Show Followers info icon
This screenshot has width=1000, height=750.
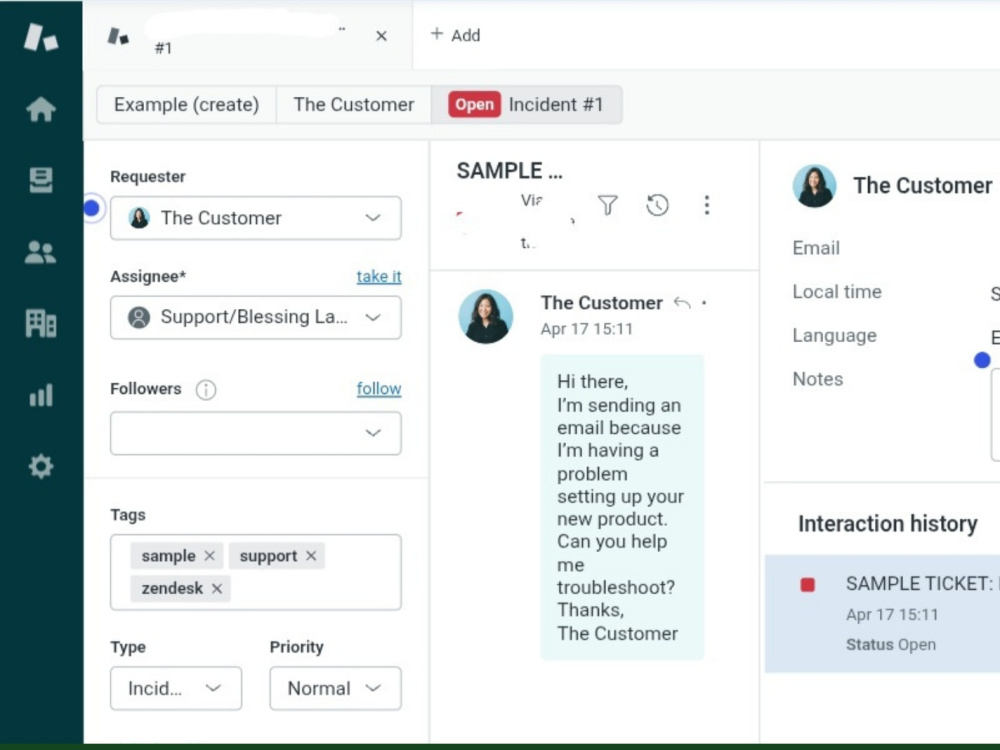pyautogui.click(x=206, y=389)
